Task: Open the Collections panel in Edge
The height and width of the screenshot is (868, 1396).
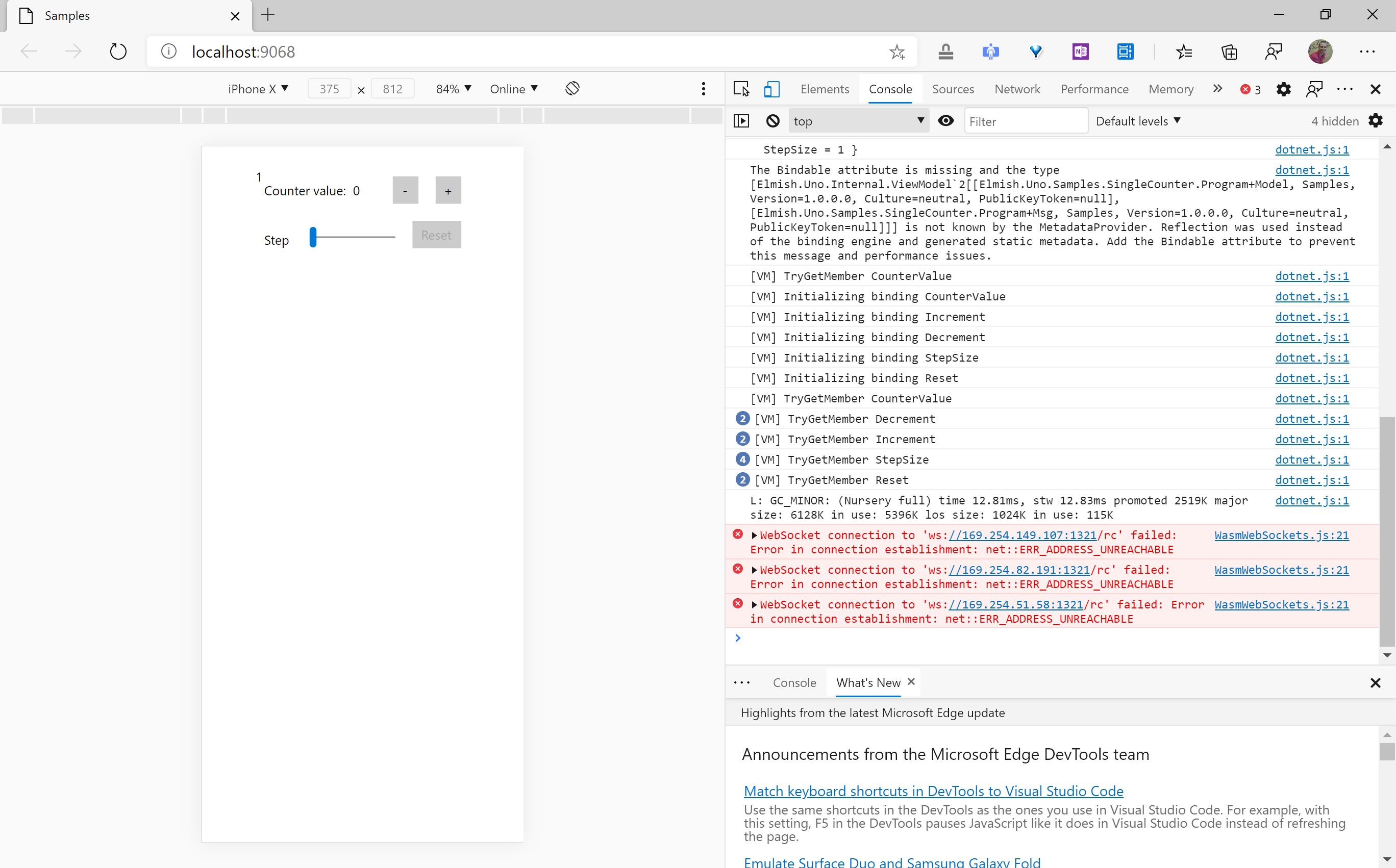Action: 1230,51
